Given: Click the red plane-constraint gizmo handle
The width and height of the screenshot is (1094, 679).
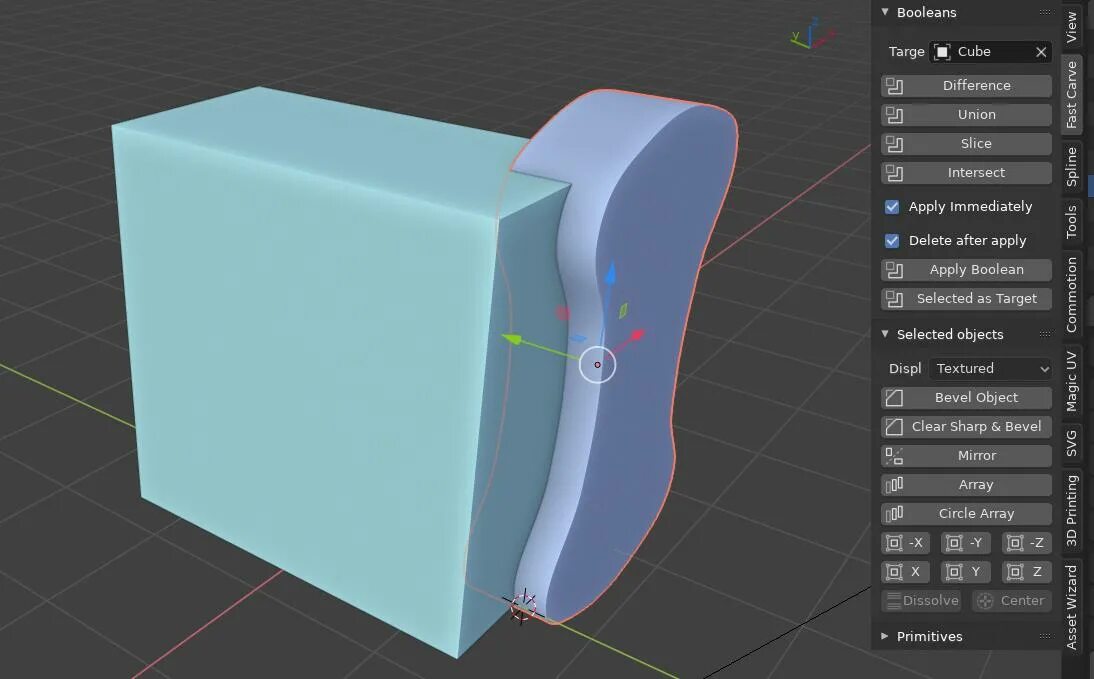Looking at the screenshot, I should (x=562, y=313).
